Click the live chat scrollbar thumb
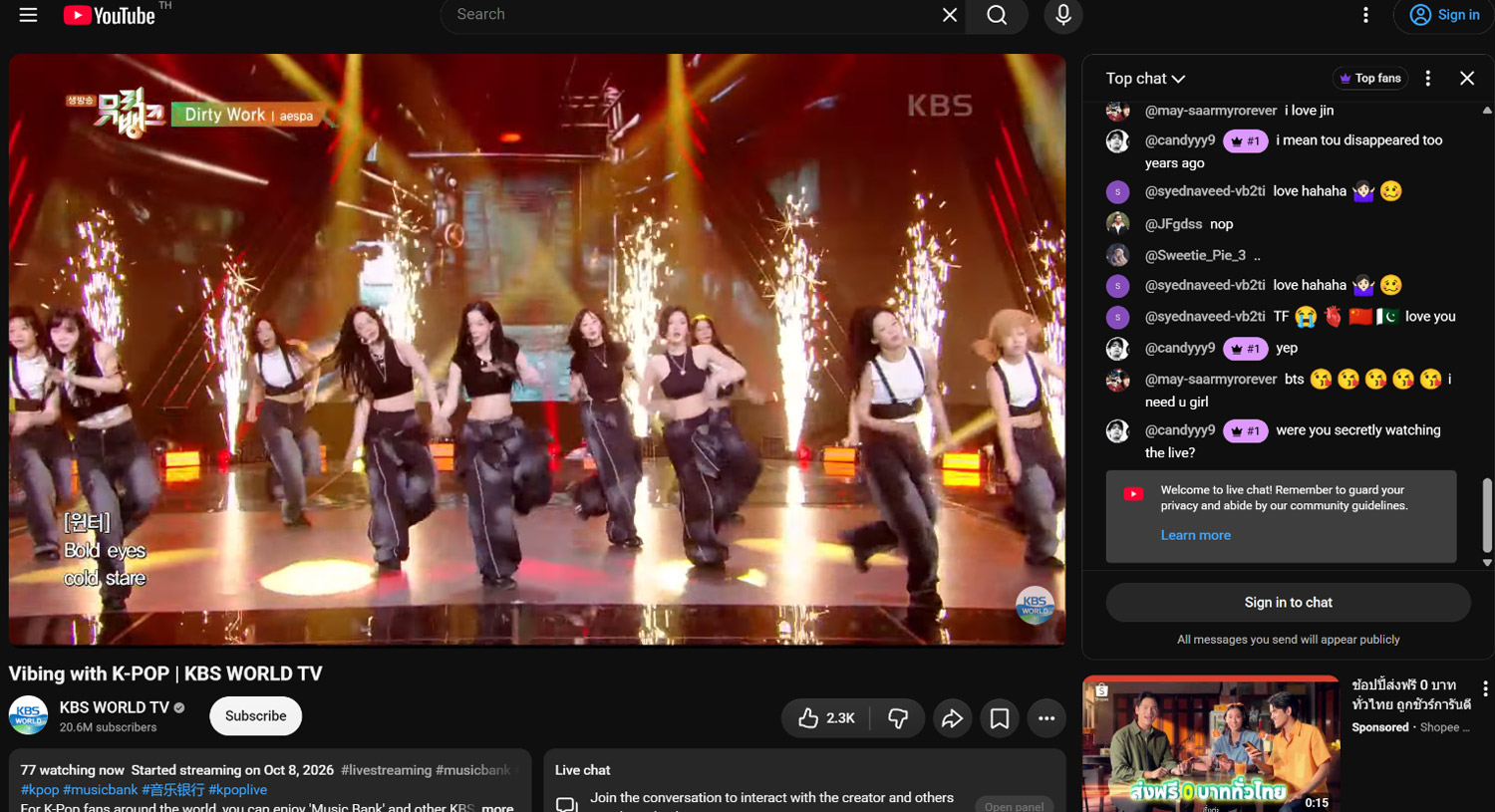Viewport: 1495px width, 812px height. [x=1487, y=514]
